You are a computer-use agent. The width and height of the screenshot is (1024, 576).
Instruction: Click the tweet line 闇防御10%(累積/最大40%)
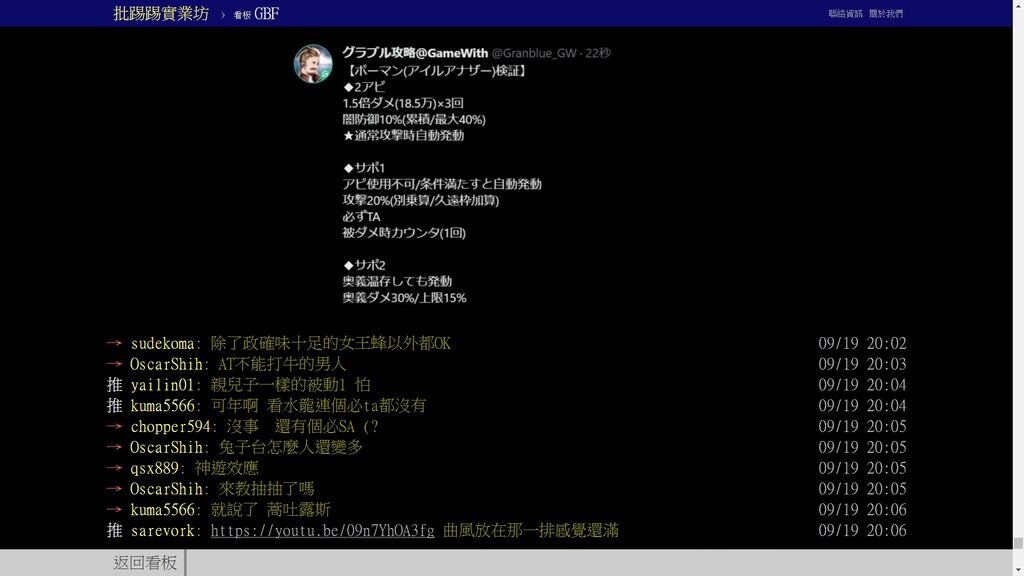pos(414,120)
